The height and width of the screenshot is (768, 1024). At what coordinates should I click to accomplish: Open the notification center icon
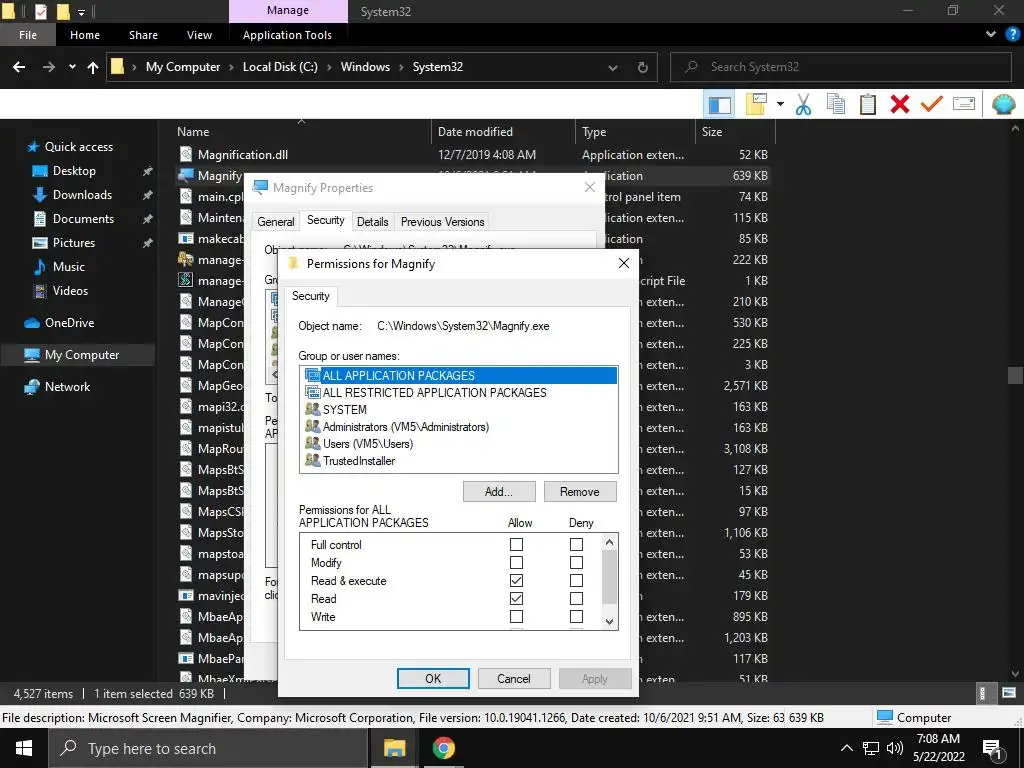[x=993, y=750]
